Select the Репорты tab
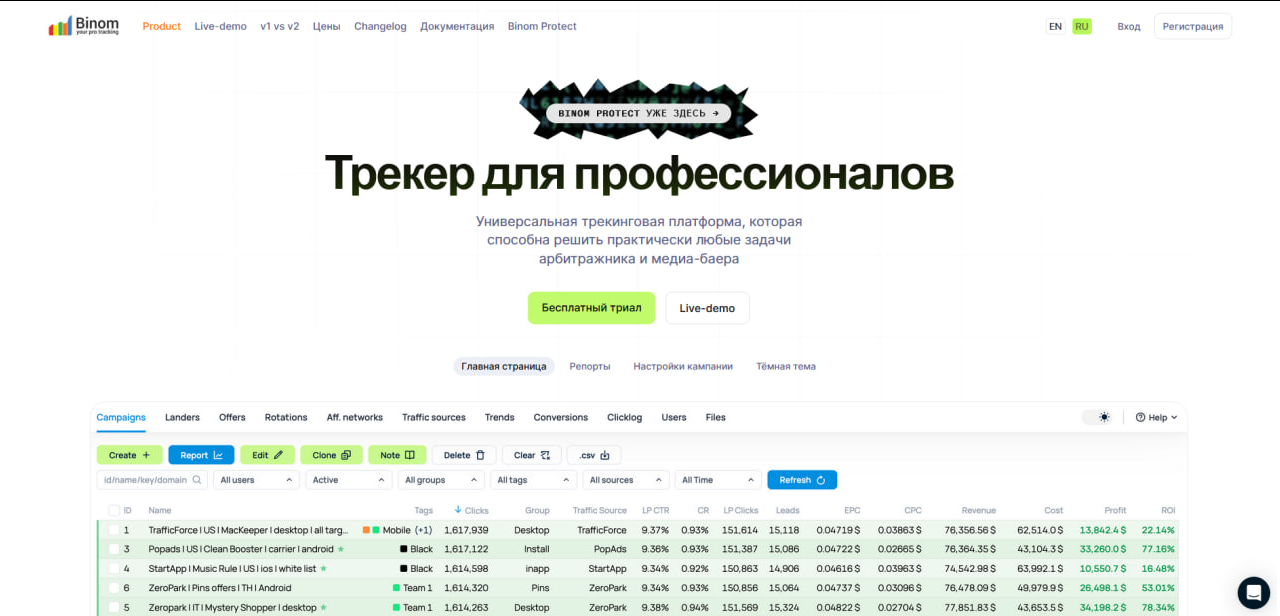Viewport: 1280px width, 616px height. [589, 366]
